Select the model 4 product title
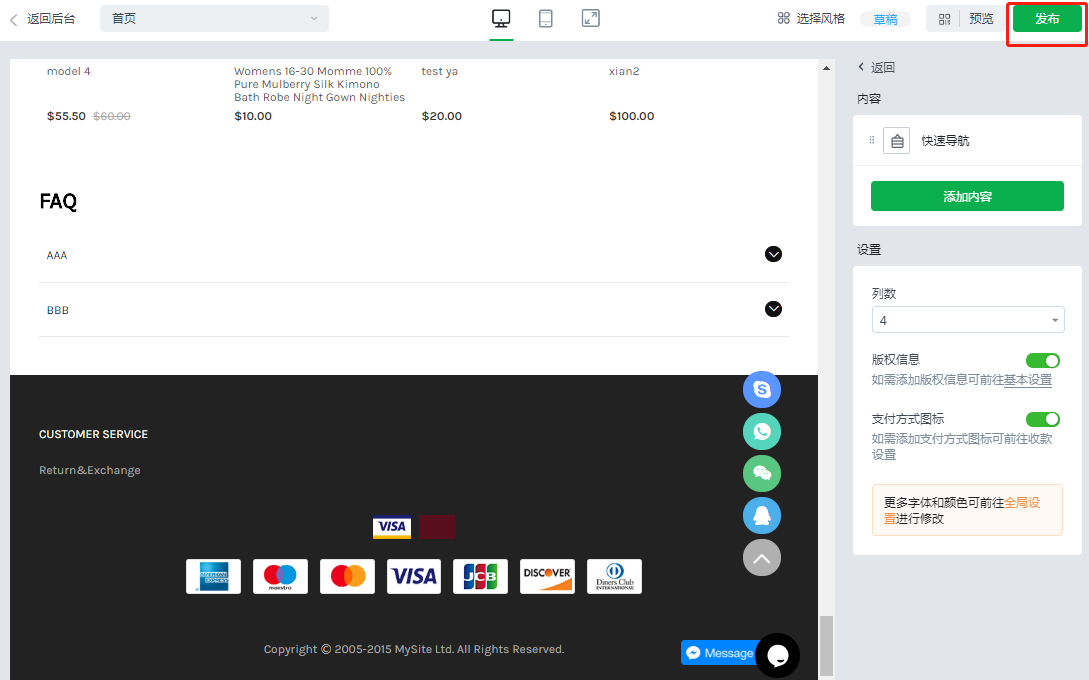This screenshot has width=1089, height=680. point(68,71)
